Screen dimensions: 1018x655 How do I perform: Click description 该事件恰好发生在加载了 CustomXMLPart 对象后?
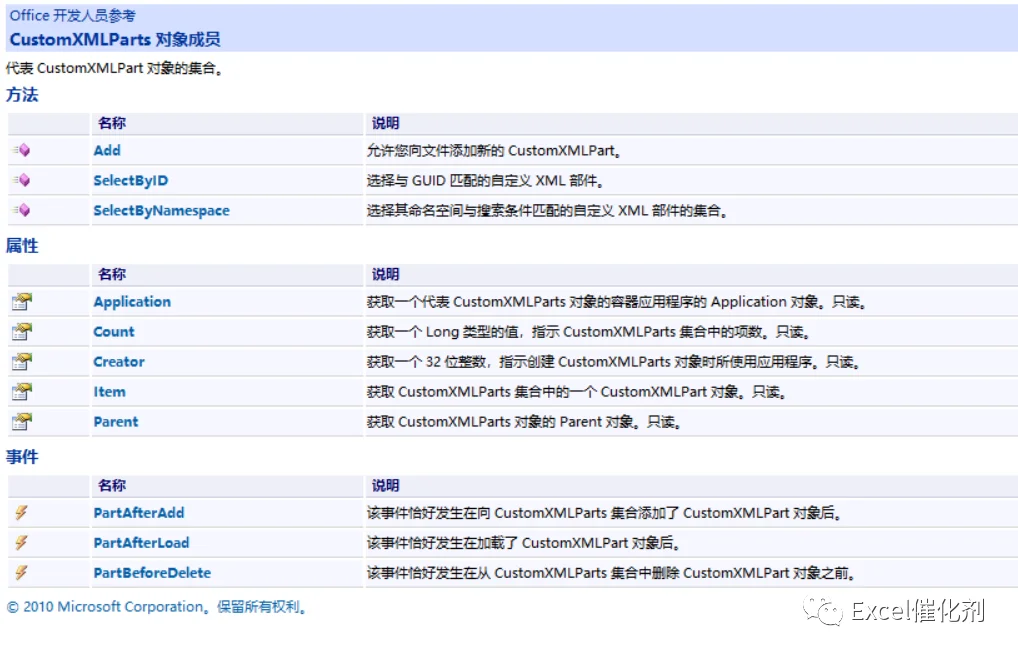click(524, 543)
